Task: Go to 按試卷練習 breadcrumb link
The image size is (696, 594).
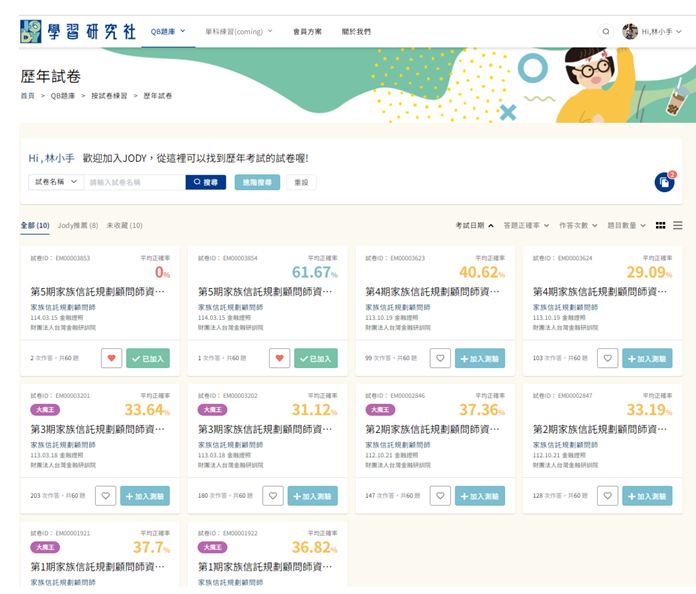Action: point(109,96)
